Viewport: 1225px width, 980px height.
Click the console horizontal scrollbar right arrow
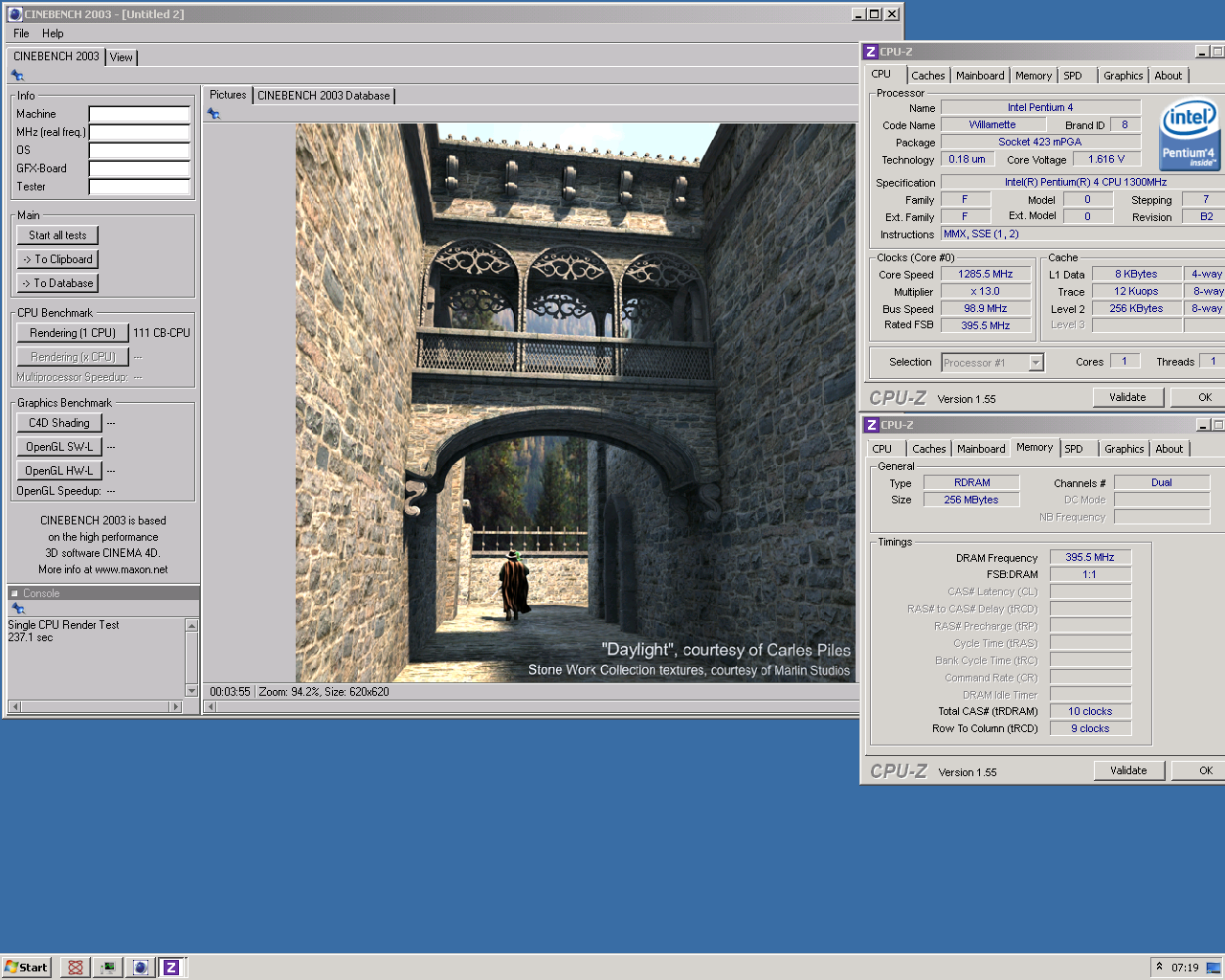[x=174, y=707]
